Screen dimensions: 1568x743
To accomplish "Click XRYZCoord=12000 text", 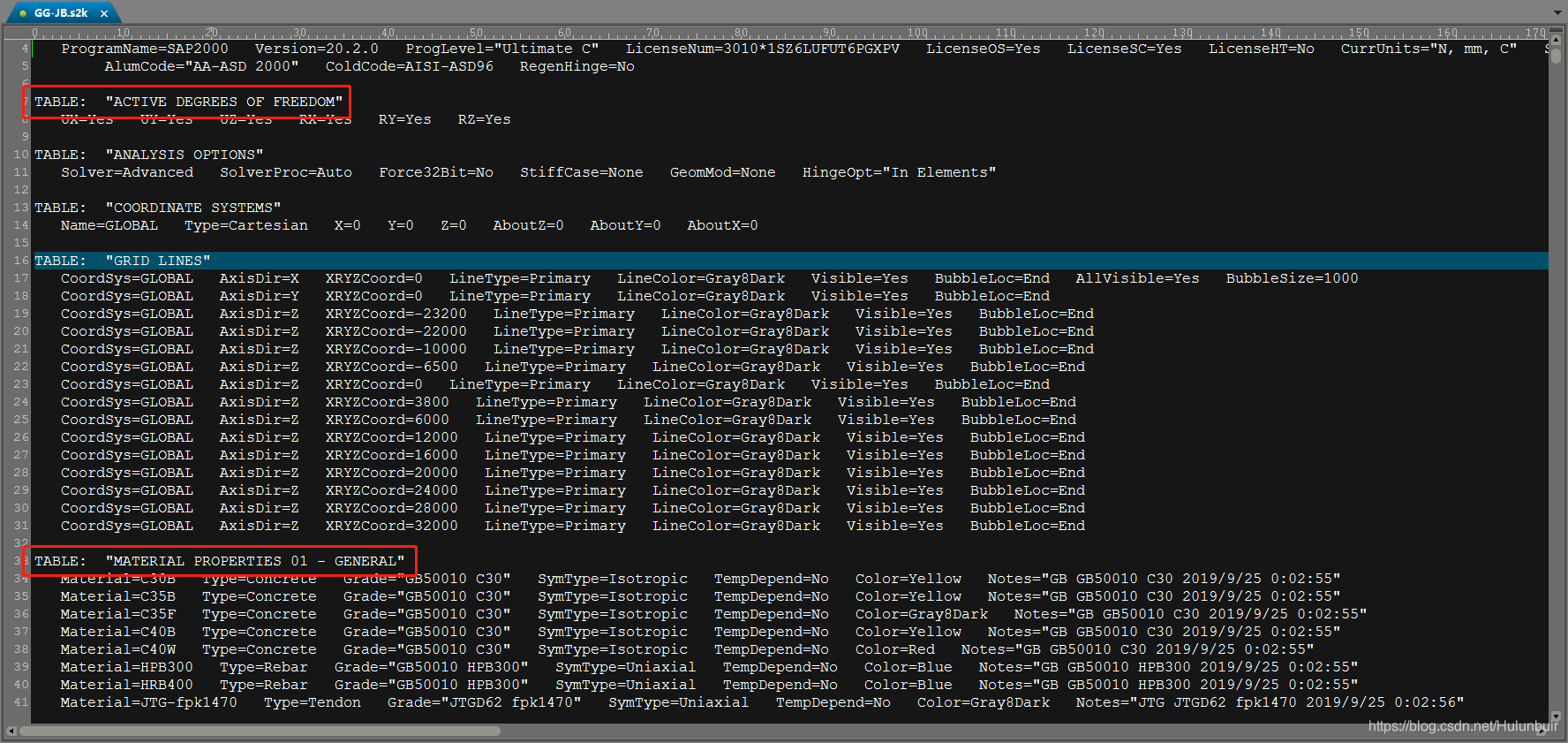I will [392, 437].
